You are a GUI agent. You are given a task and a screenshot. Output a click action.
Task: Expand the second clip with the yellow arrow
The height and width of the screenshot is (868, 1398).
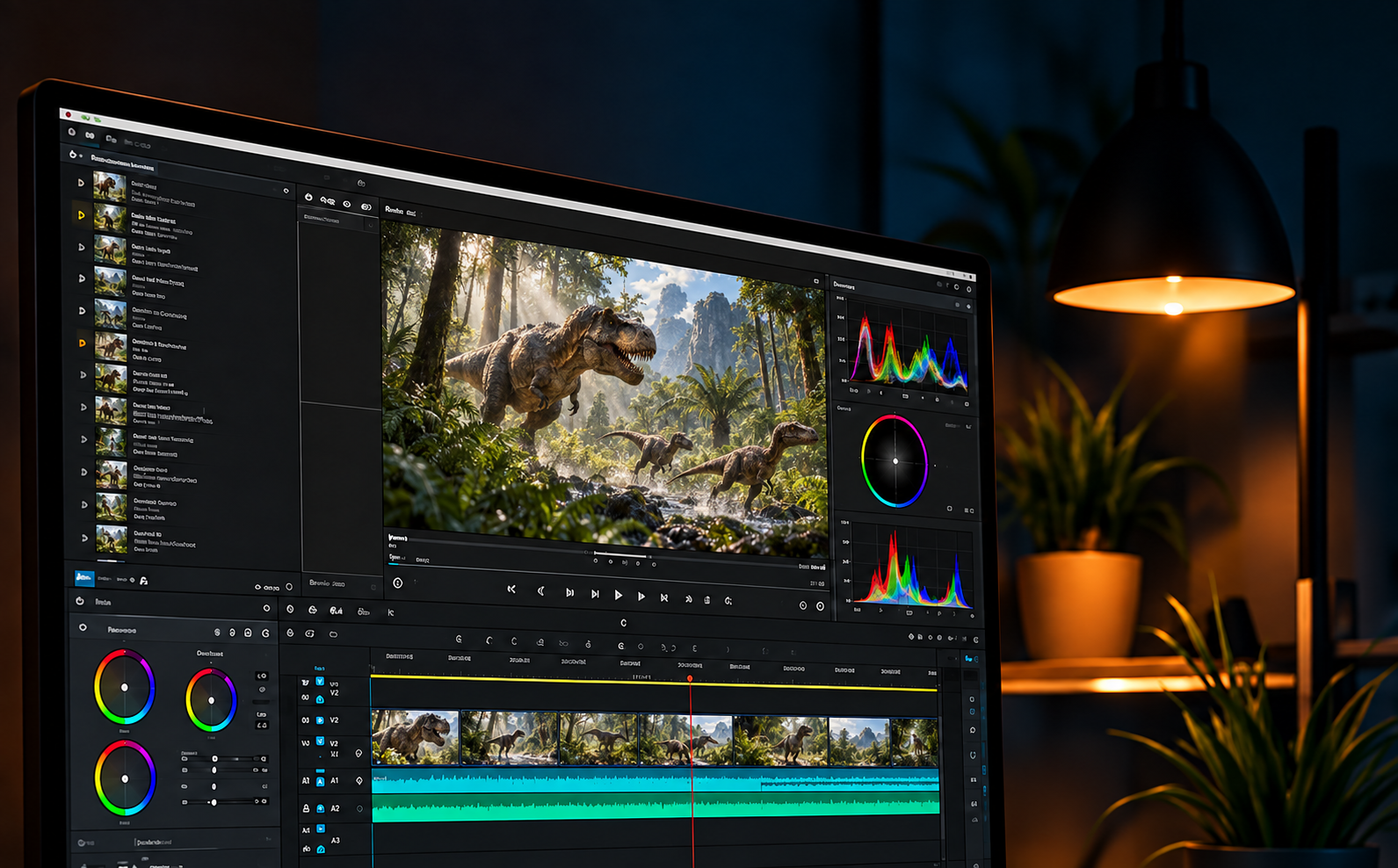(81, 215)
